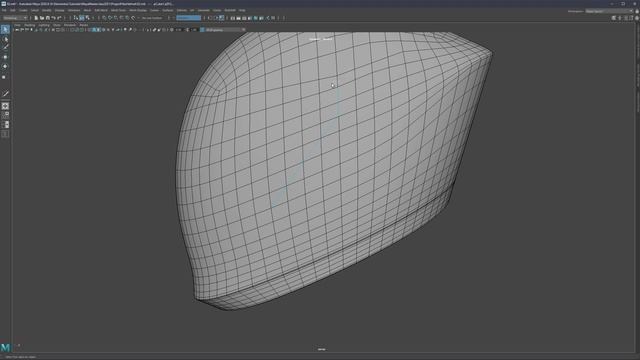Open the panel Renderer menu
Viewport: 640px width, 360px height.
point(70,25)
